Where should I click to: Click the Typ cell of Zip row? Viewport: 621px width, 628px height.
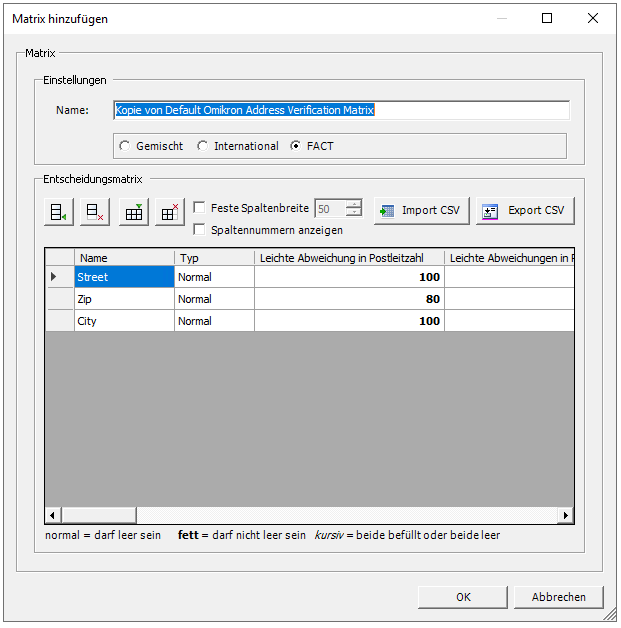pos(214,299)
